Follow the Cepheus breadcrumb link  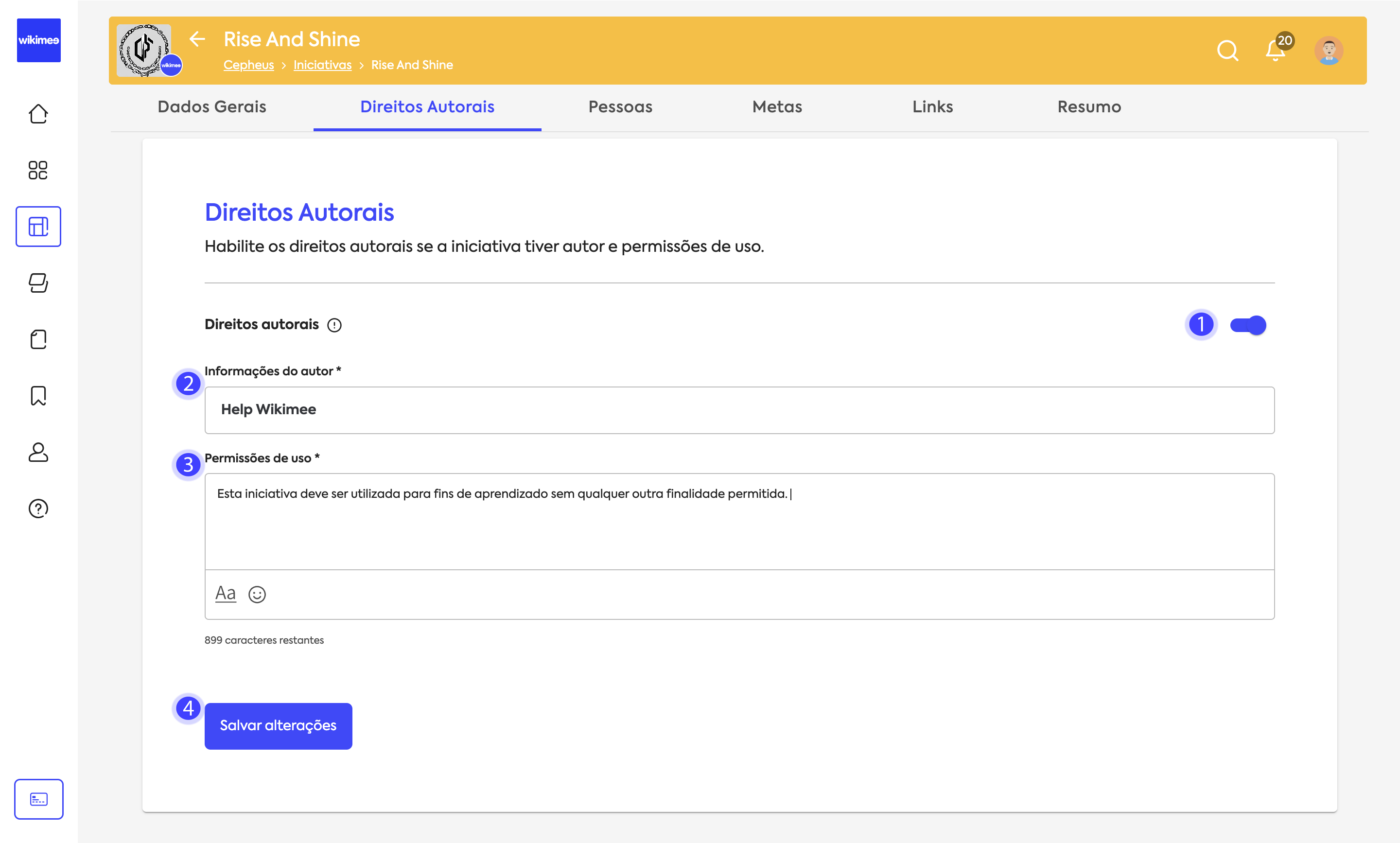click(249, 65)
